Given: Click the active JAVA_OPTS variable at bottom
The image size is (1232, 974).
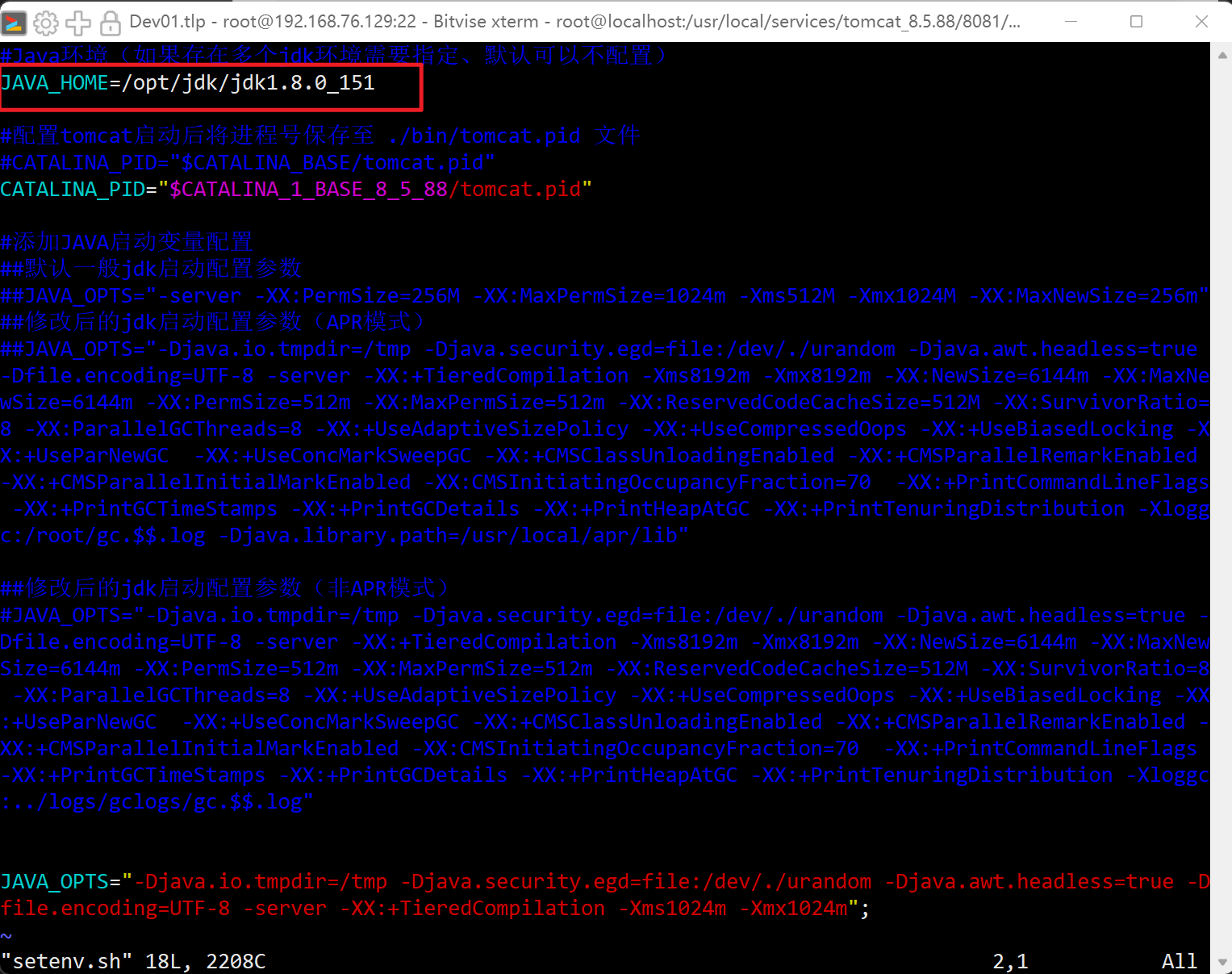Looking at the screenshot, I should pos(55,882).
